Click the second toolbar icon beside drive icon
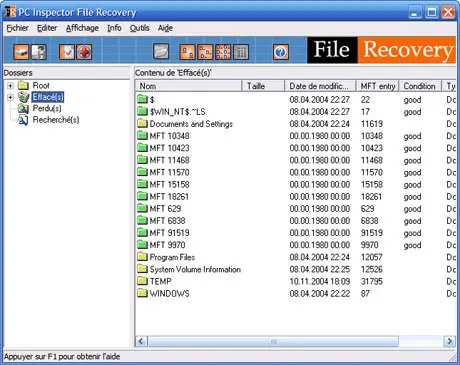Screen dimensions: 460x365 coord(39,52)
